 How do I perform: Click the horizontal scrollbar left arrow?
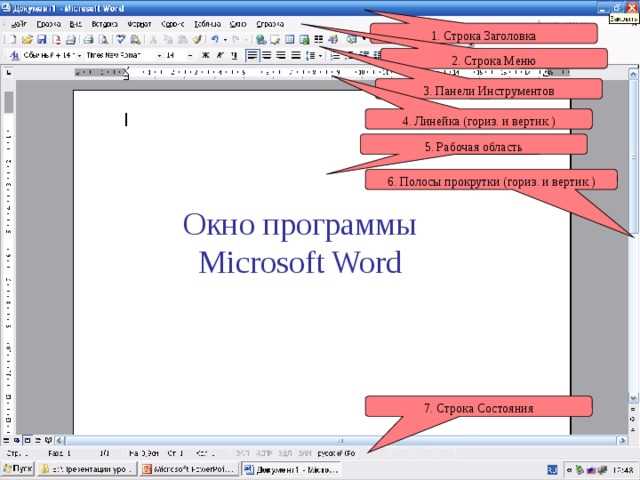pyautogui.click(x=60, y=440)
